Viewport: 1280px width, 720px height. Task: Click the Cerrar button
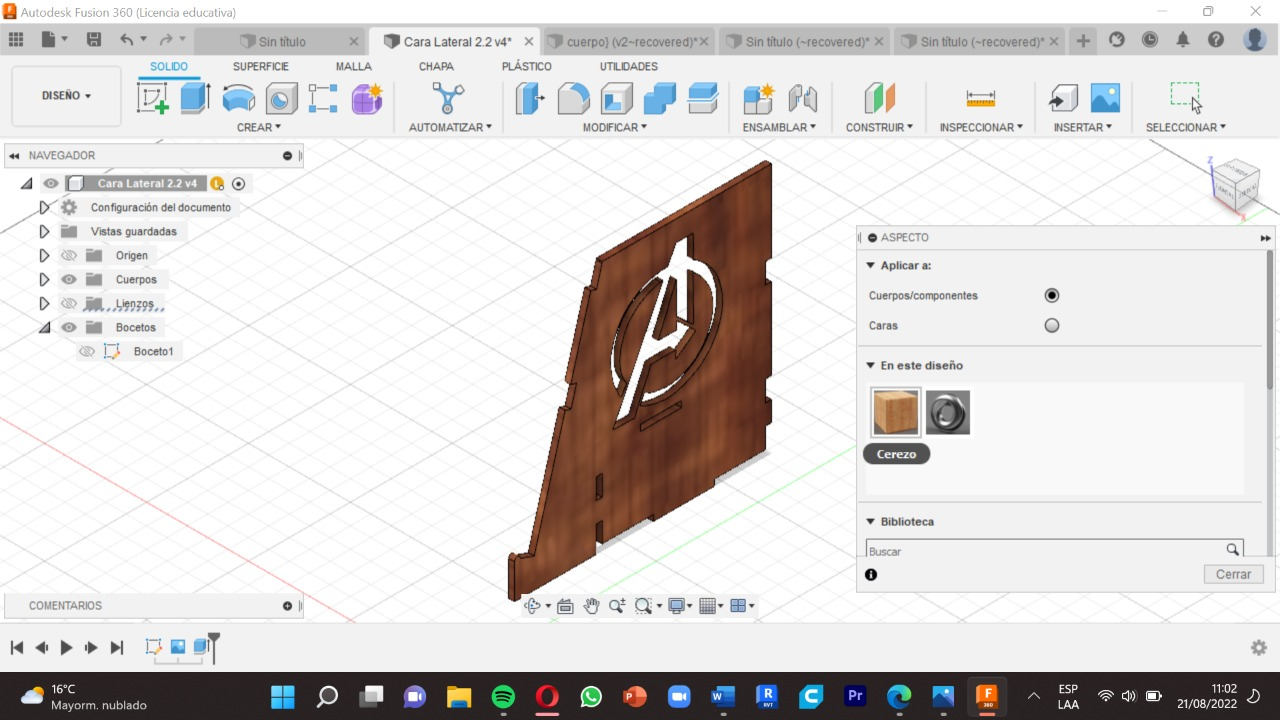click(1233, 574)
